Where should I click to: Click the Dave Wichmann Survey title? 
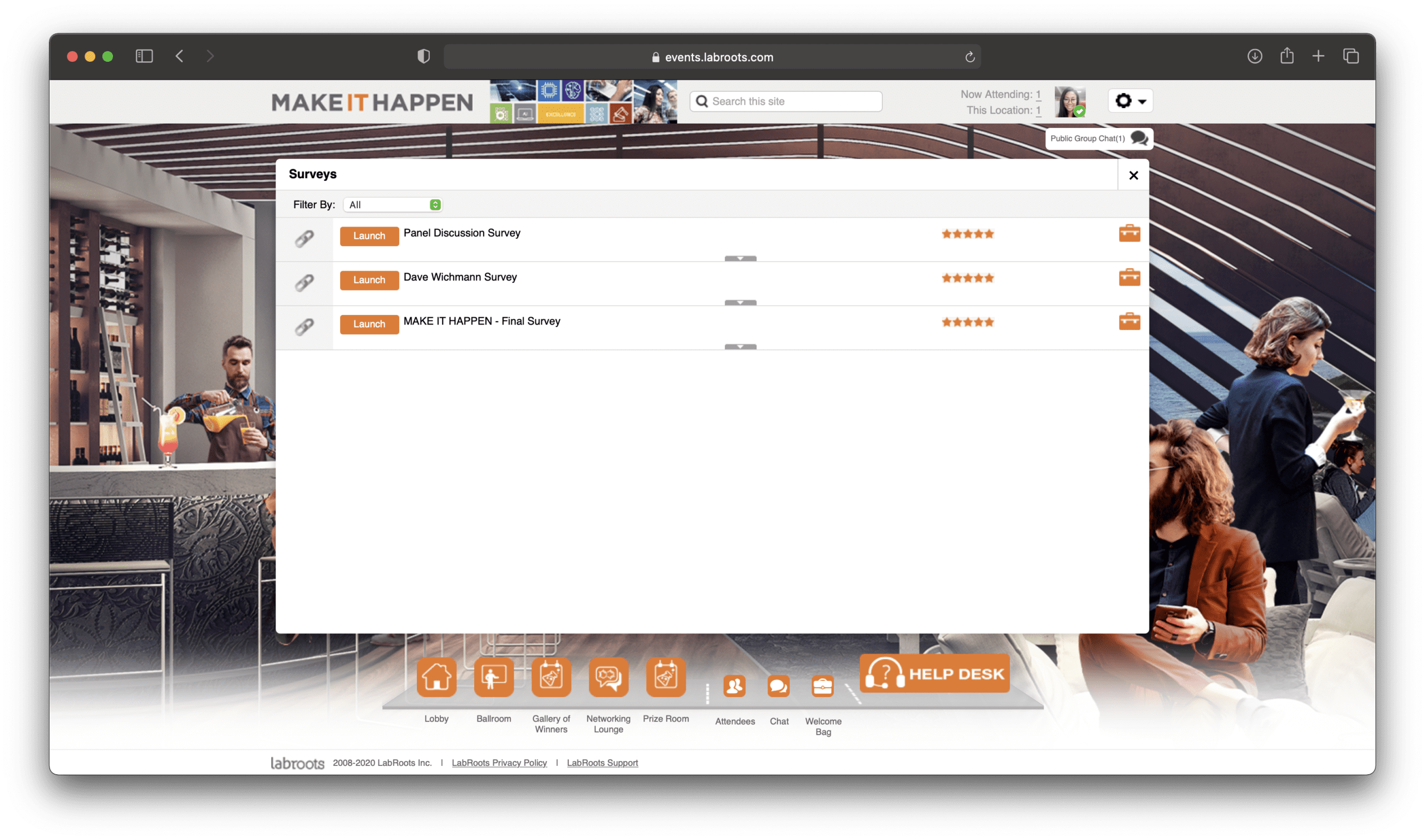click(x=460, y=277)
